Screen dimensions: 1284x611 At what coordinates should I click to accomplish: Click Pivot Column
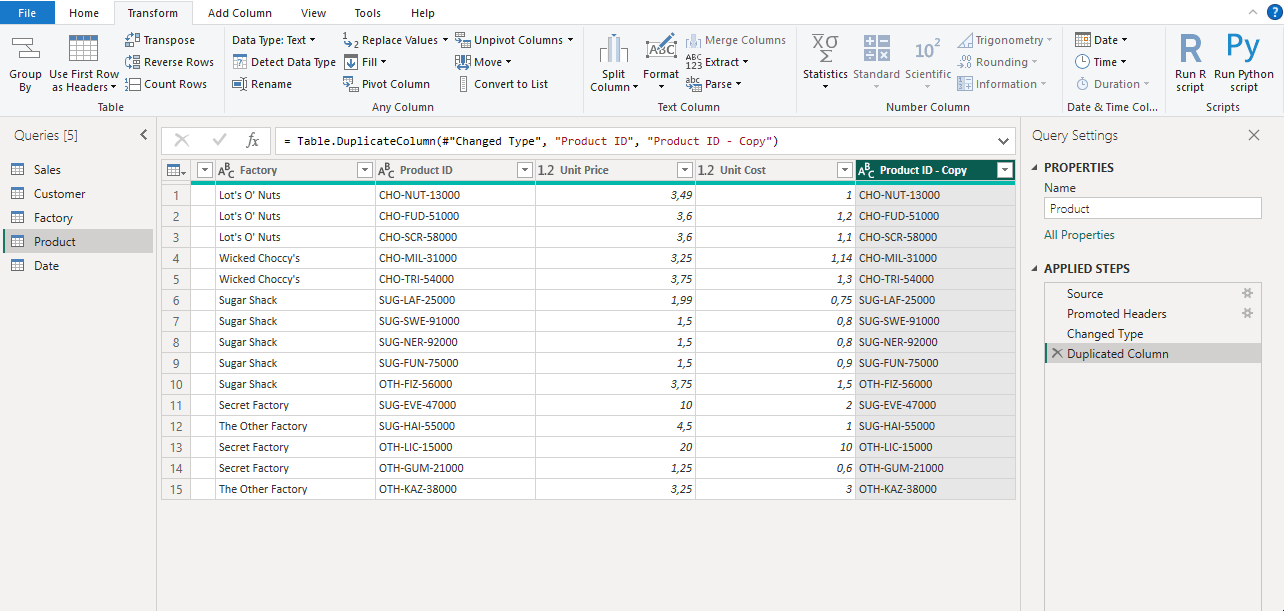coord(386,84)
